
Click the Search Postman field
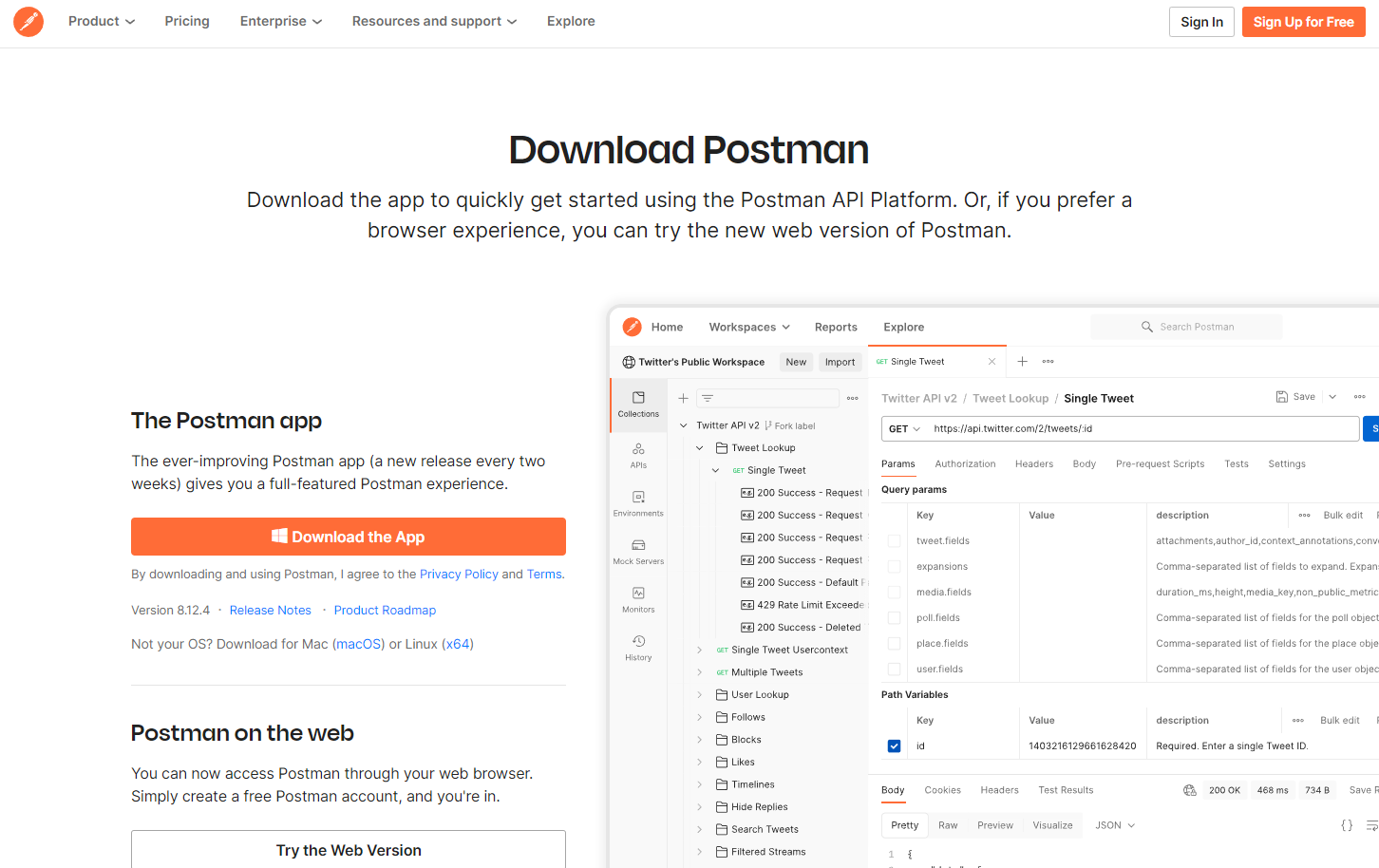click(x=1186, y=327)
